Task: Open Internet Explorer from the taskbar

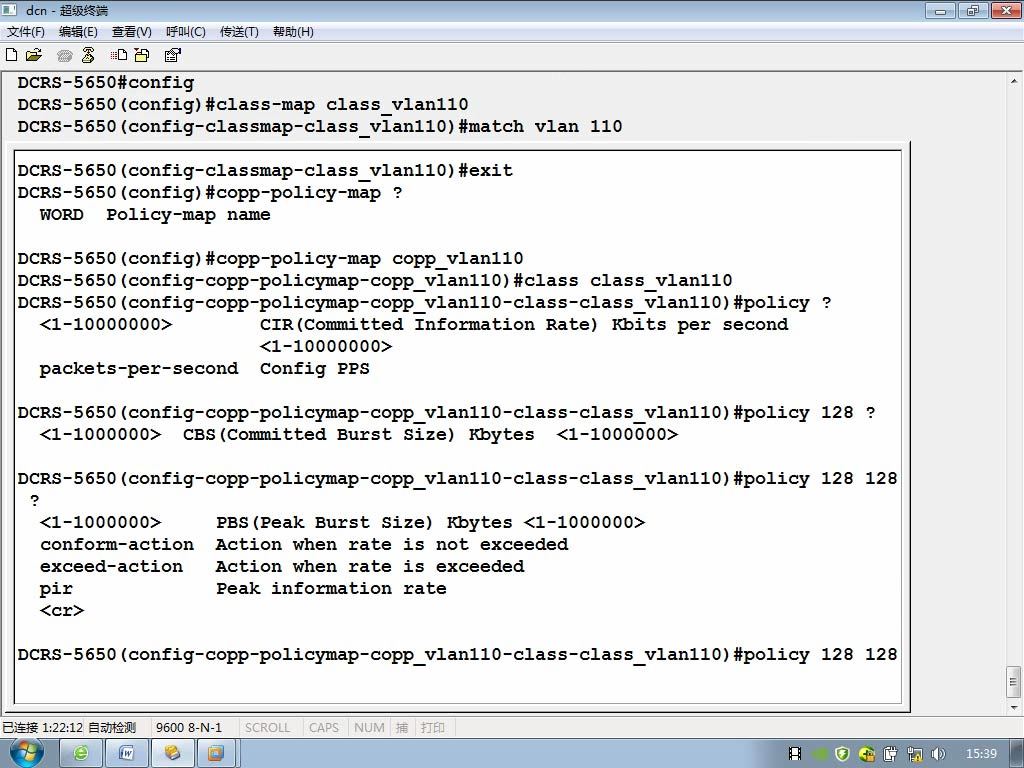Action: click(x=81, y=753)
